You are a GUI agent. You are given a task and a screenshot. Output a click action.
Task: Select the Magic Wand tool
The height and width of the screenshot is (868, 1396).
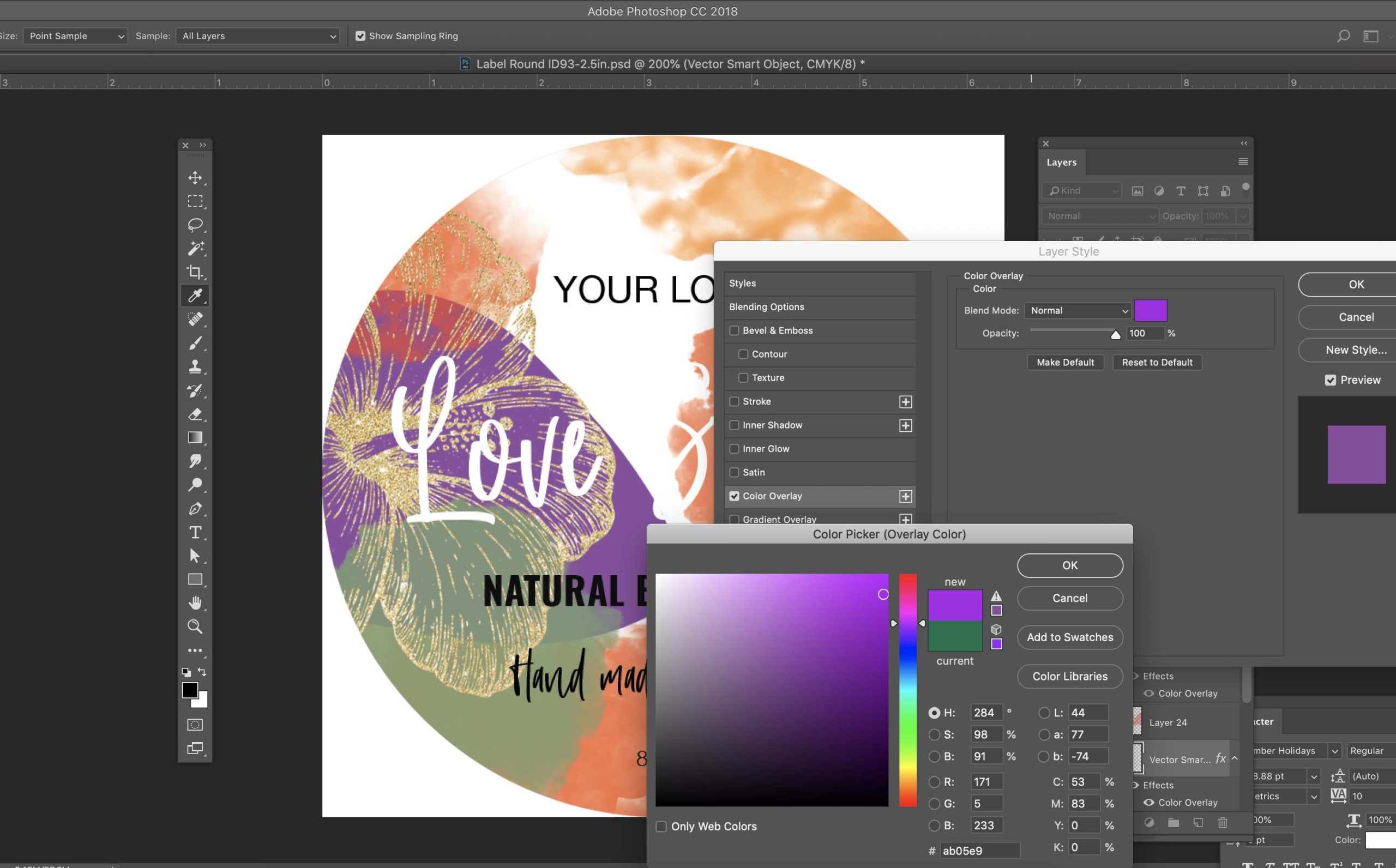coord(195,248)
